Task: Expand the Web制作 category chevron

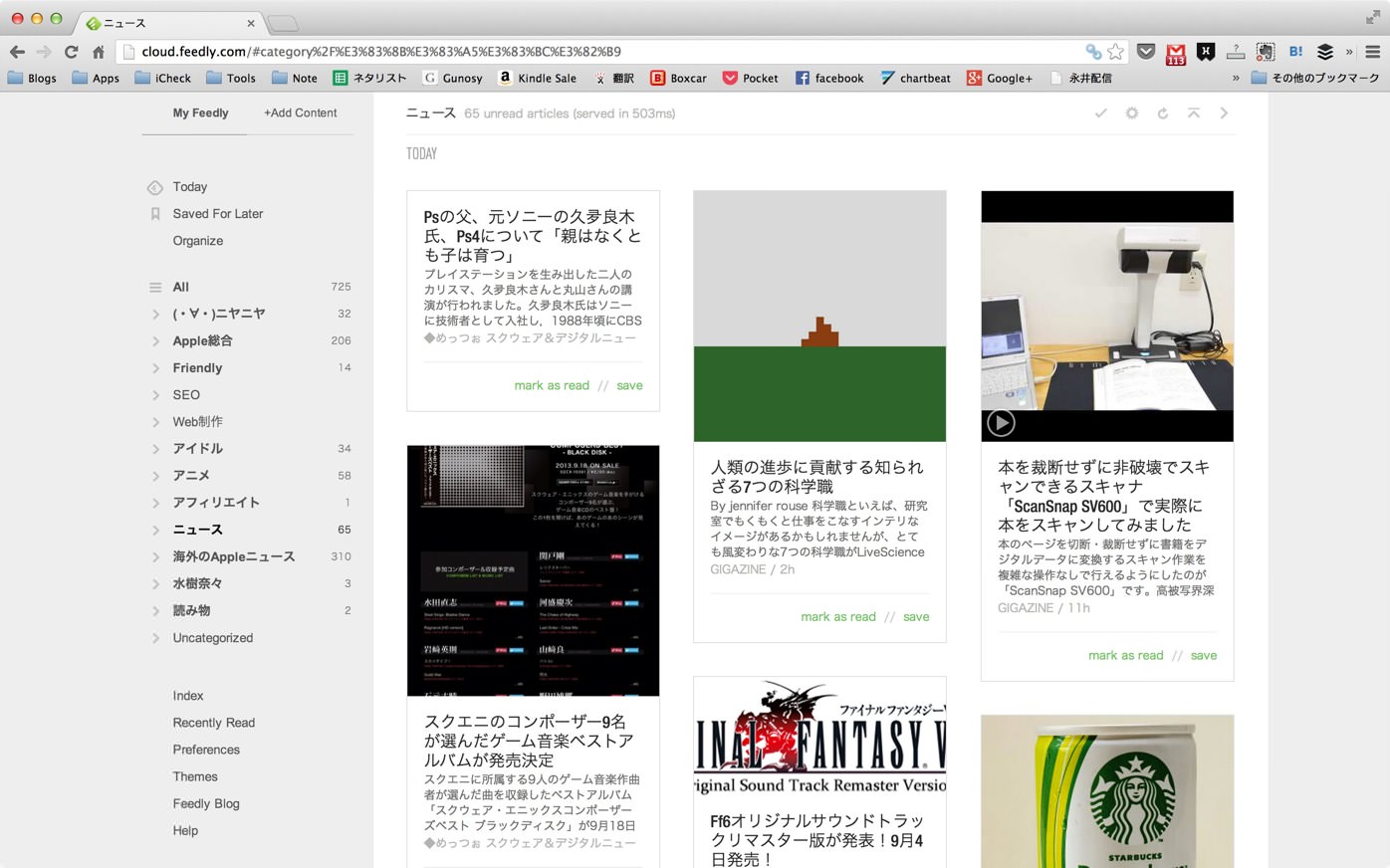Action: point(155,422)
